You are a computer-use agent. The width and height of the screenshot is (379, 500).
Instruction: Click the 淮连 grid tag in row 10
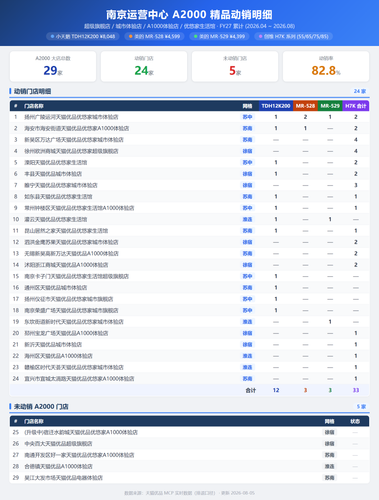(x=247, y=219)
